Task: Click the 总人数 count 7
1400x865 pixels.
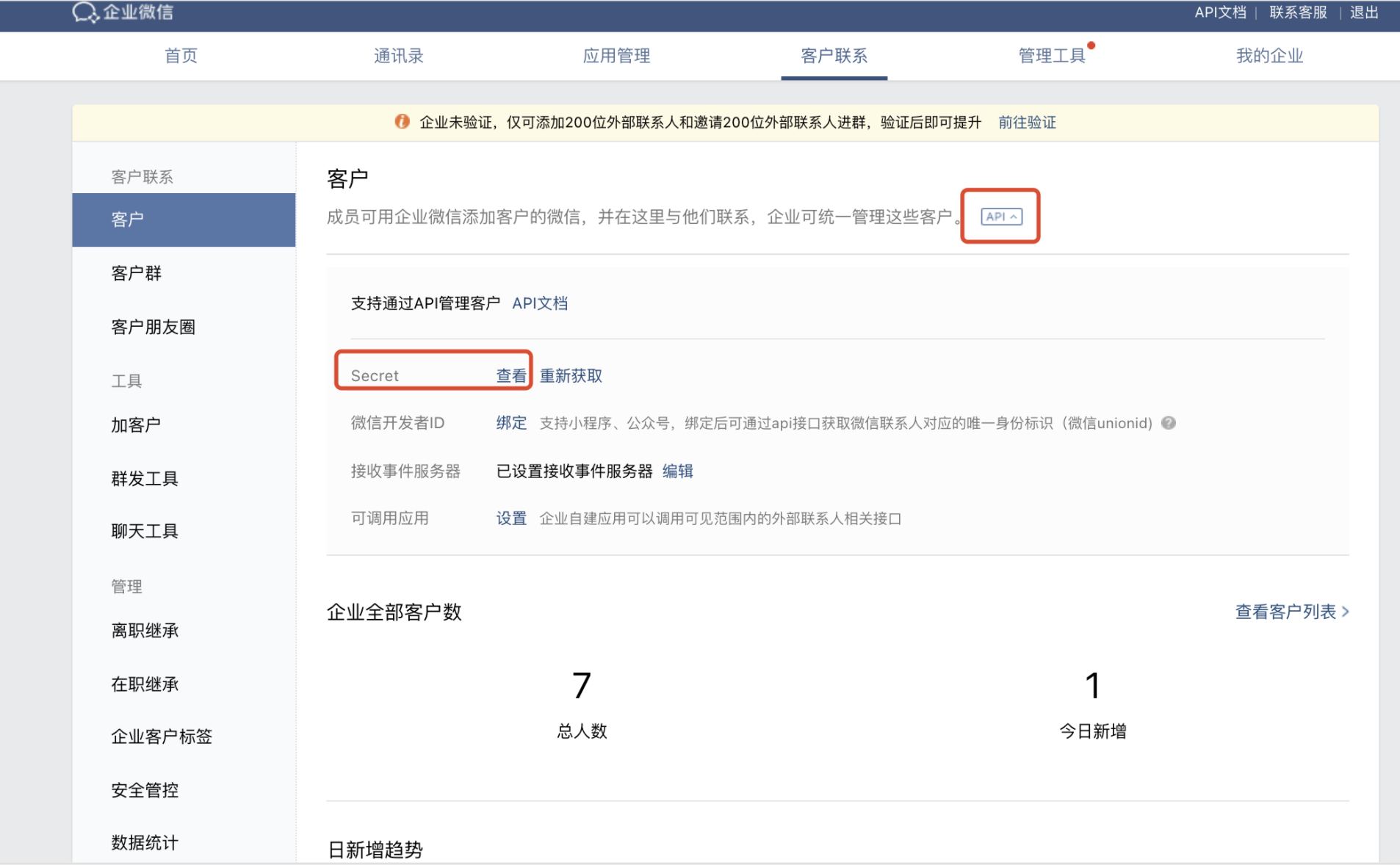Action: coord(582,685)
